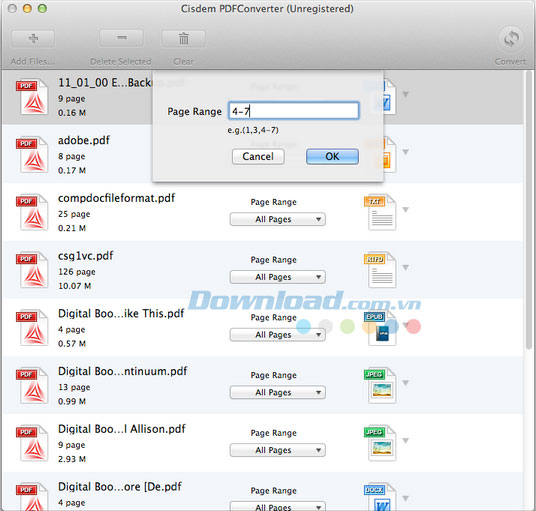Select file name Digital Boo...ntinuum.pdf
Image resolution: width=536 pixels, height=511 pixels.
123,372
